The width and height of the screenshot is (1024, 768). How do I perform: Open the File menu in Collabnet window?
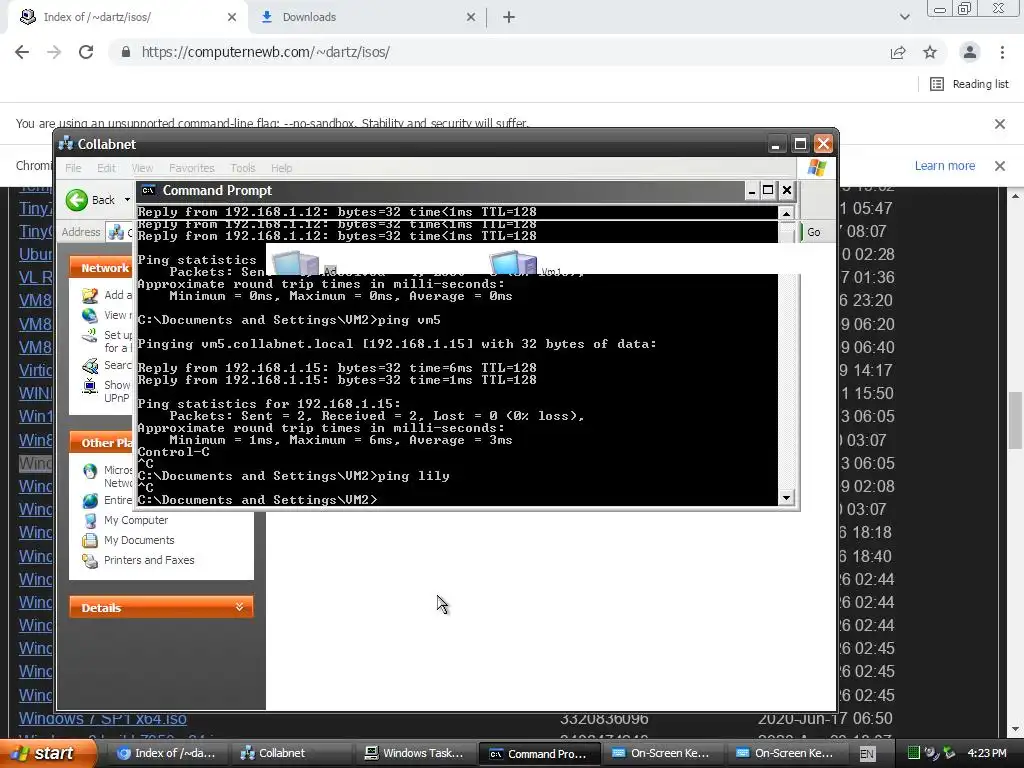tap(73, 168)
